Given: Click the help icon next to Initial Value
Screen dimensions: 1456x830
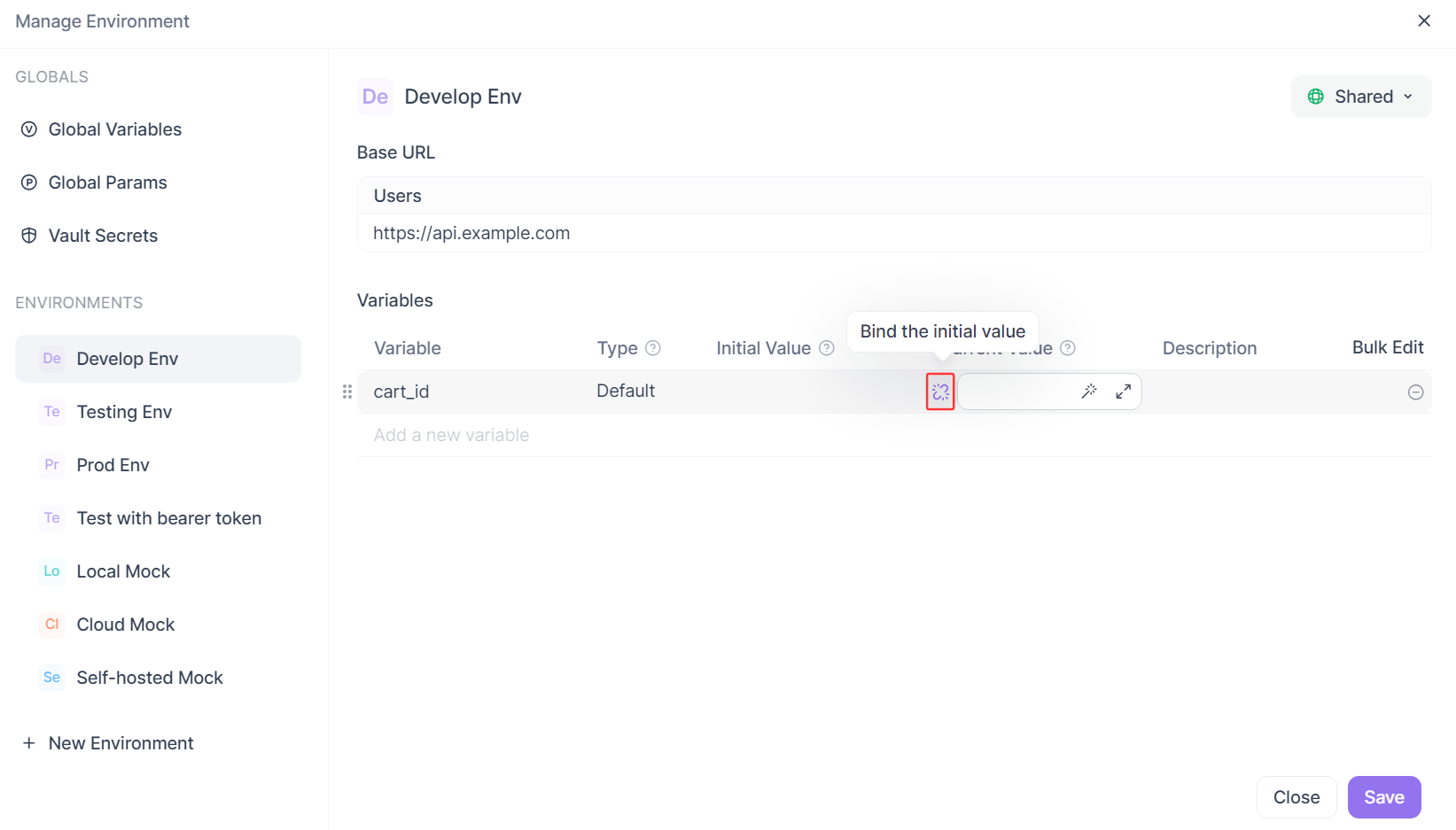Looking at the screenshot, I should coord(827,348).
